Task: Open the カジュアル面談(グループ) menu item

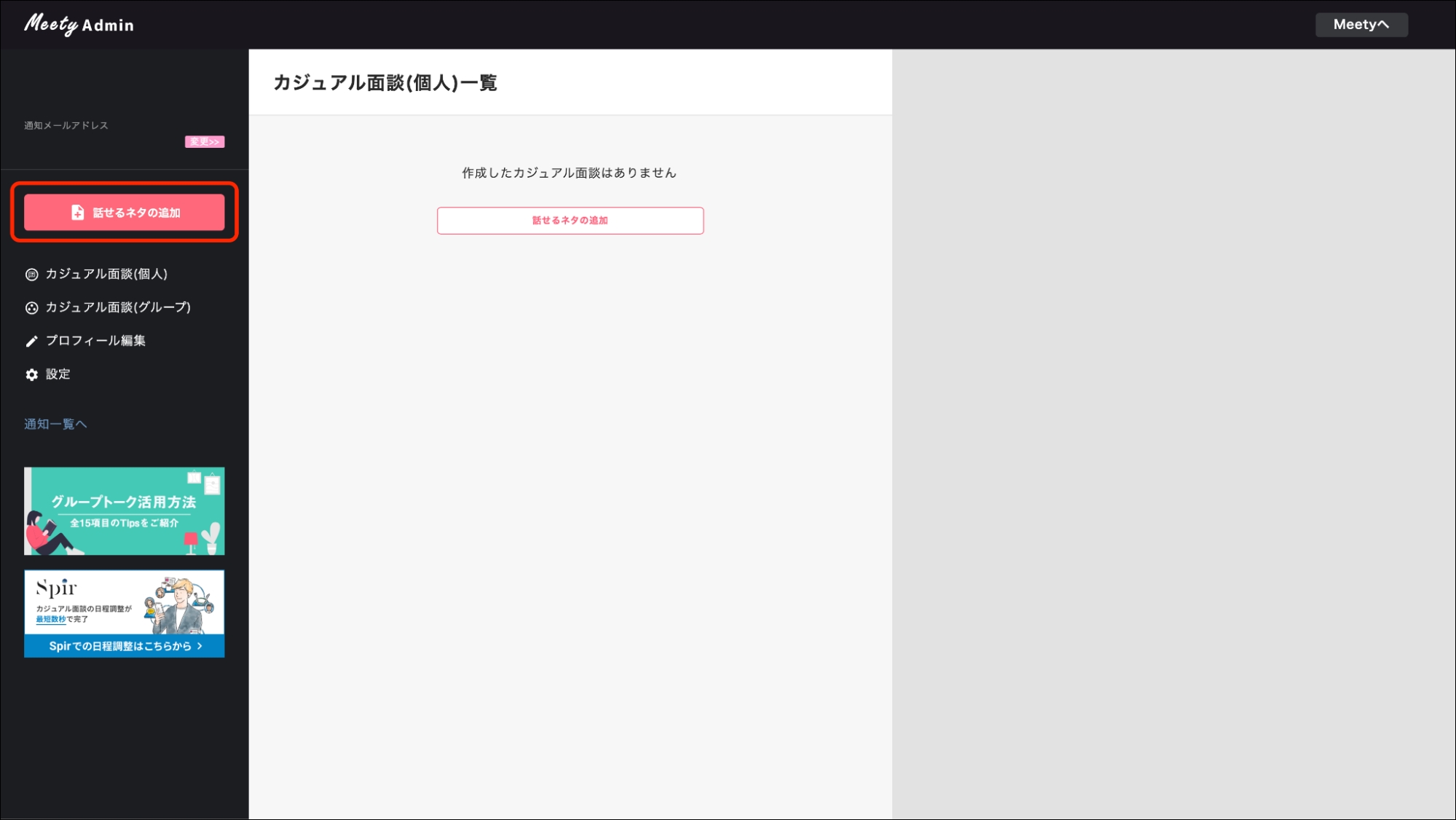Action: tap(117, 307)
